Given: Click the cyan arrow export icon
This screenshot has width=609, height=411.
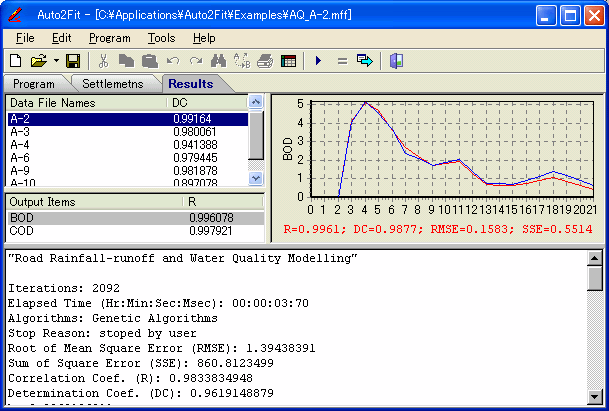Looking at the screenshot, I should [x=365, y=61].
